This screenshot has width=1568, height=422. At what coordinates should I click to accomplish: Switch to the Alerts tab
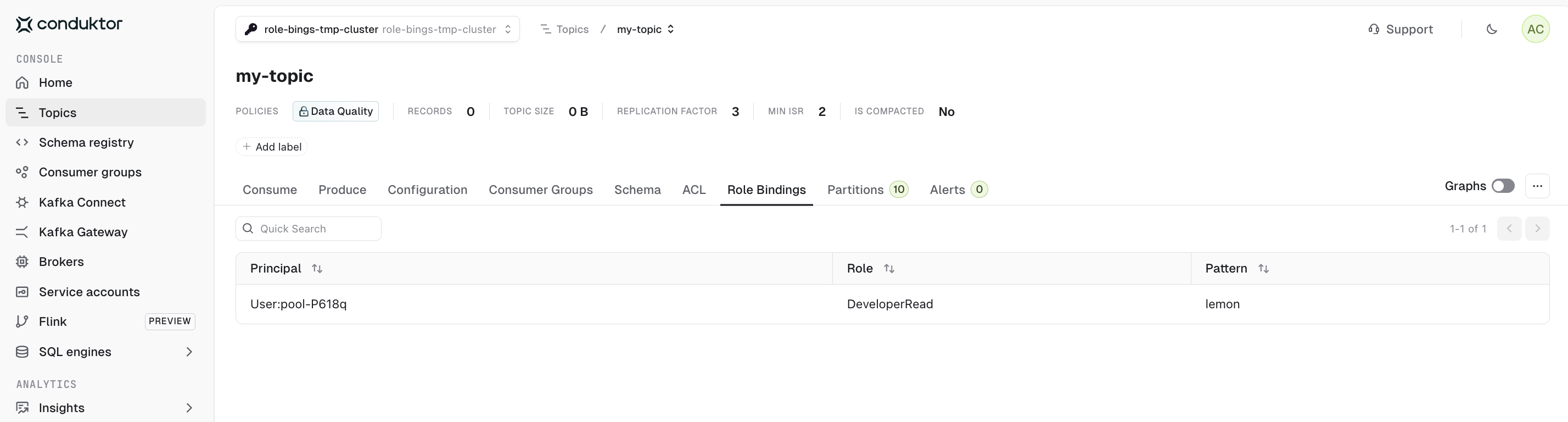pos(959,190)
